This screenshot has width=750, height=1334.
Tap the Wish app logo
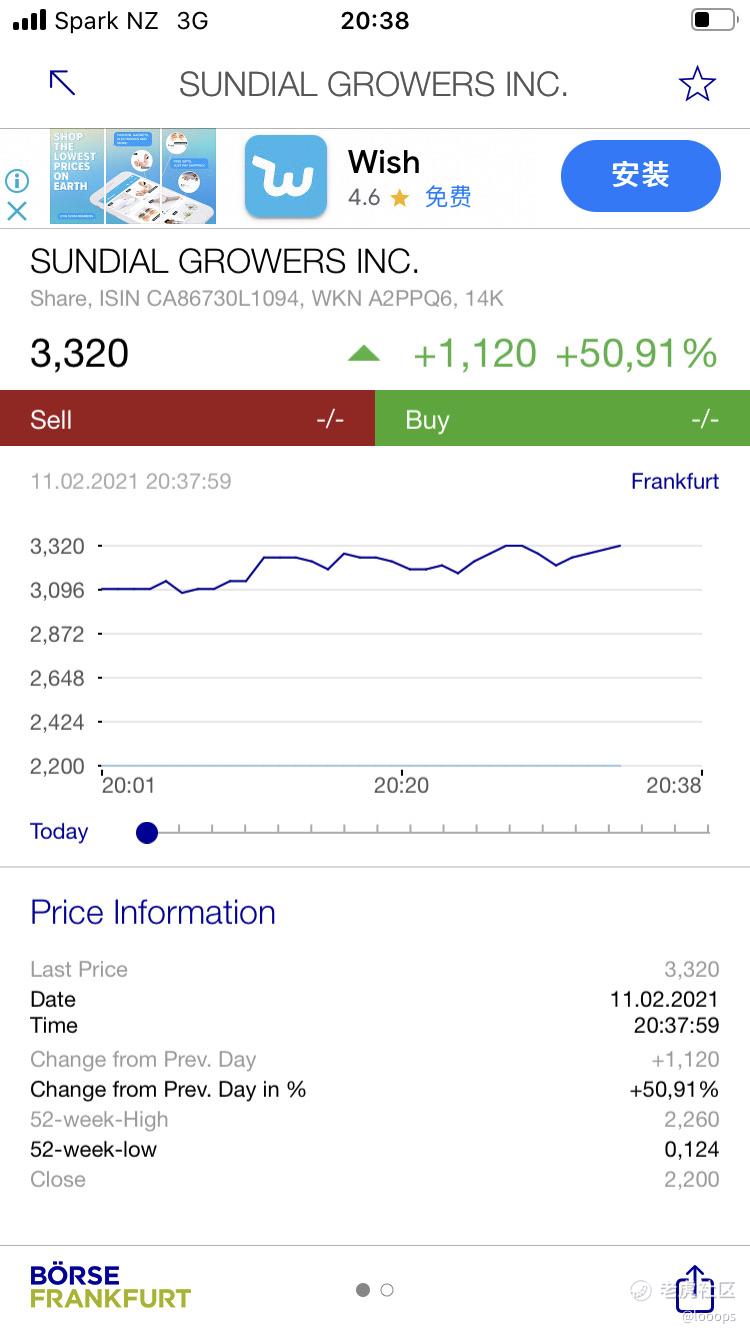coord(286,176)
